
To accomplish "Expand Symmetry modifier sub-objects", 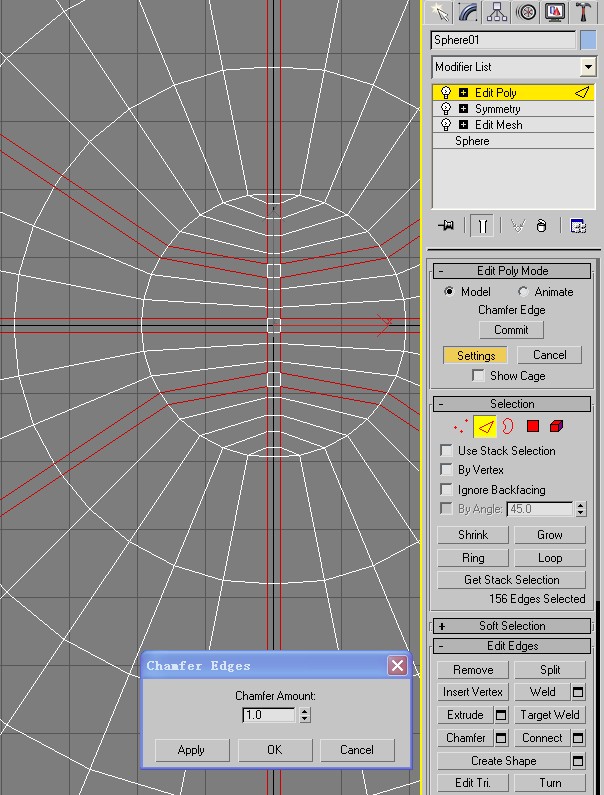I will 464,109.
